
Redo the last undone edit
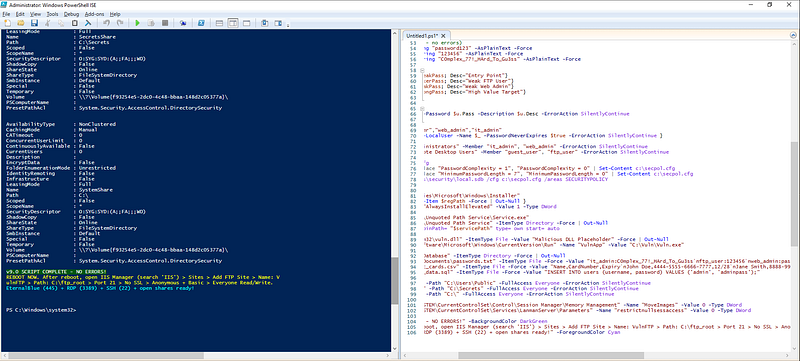pyautogui.click(x=120, y=23)
